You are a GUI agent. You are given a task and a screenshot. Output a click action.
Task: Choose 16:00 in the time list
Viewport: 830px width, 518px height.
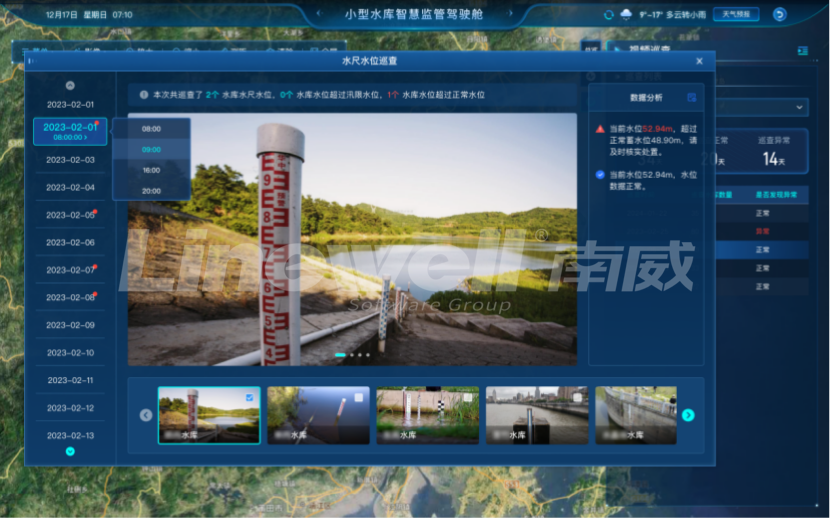[151, 170]
